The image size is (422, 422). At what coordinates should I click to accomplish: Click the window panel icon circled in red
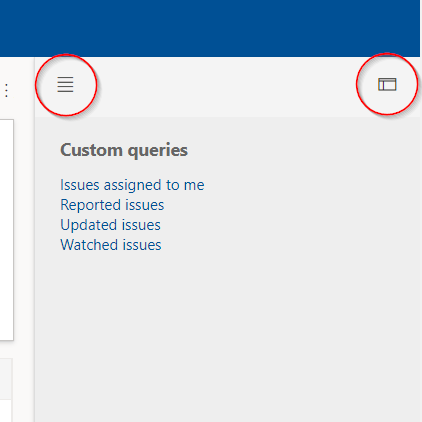tap(387, 84)
